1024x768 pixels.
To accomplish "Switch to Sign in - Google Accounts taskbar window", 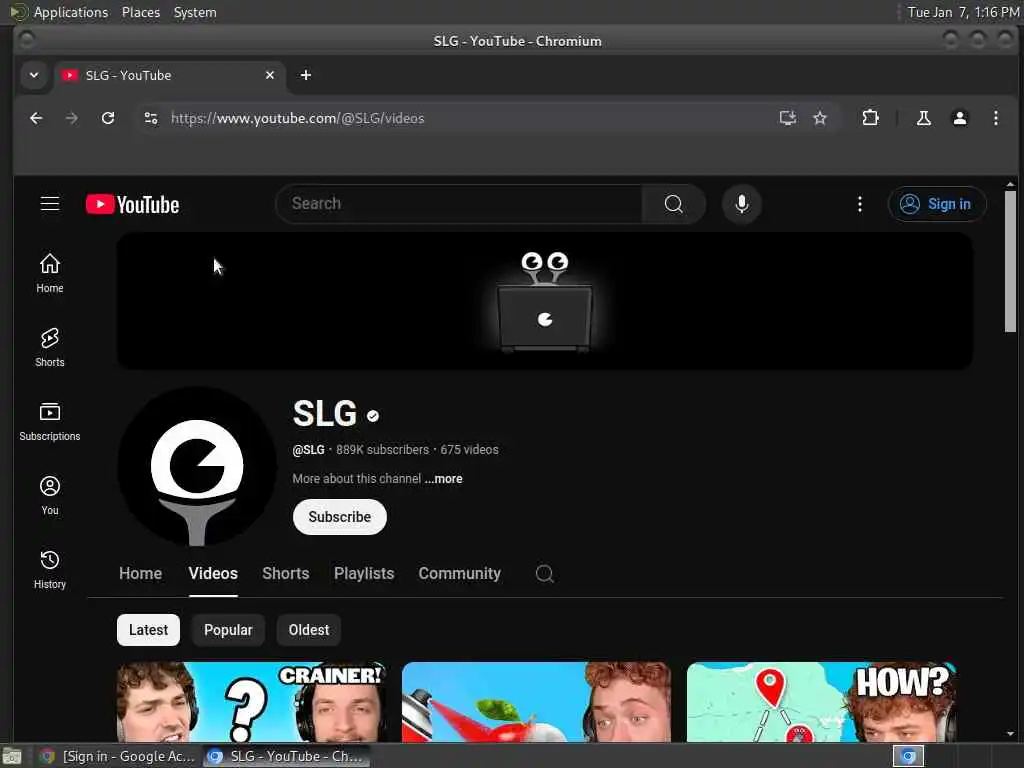I will (118, 756).
